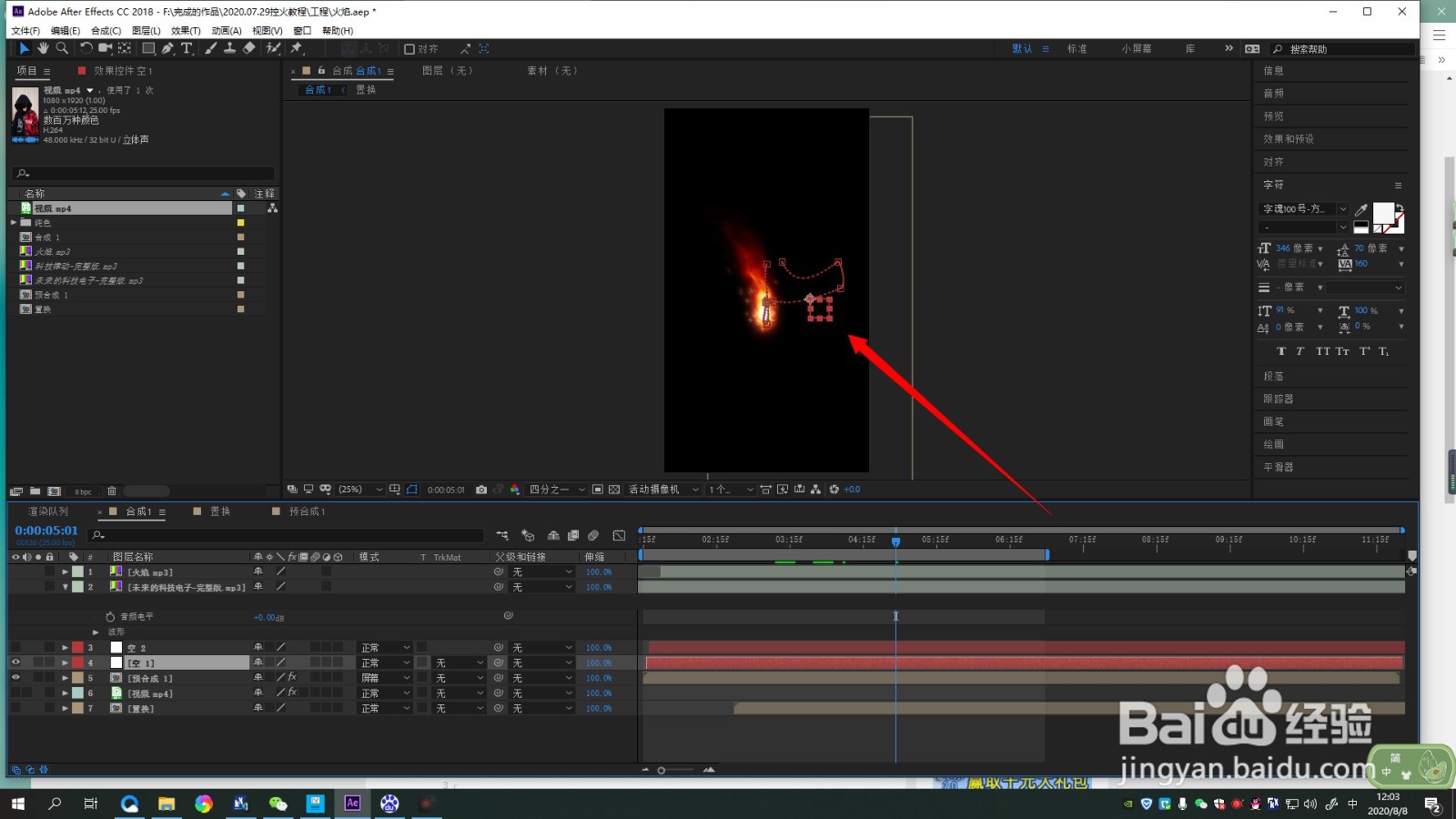Expand layer 1 火焰 mp3 properties
The image size is (1456, 819).
click(x=65, y=572)
